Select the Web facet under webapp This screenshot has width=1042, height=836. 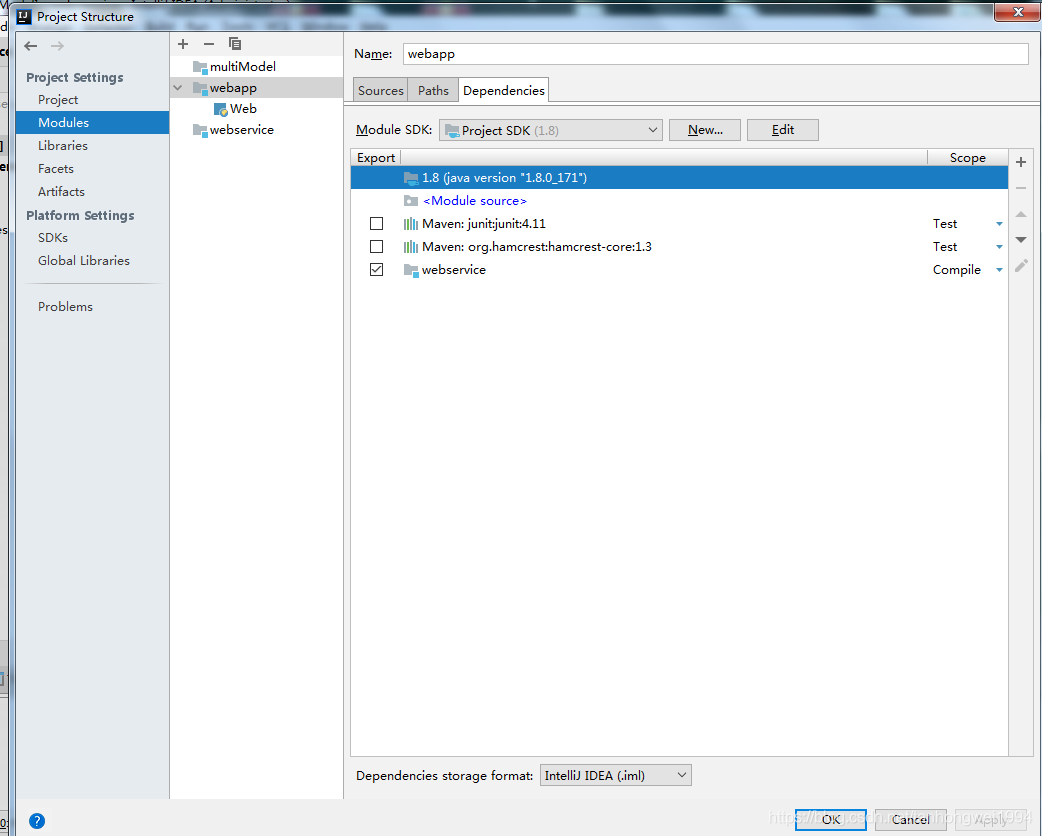click(x=235, y=109)
